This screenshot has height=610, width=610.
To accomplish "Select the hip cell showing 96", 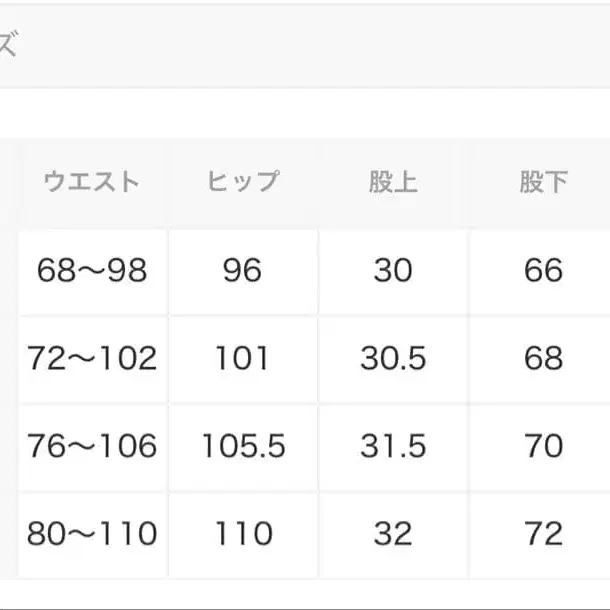I will tap(243, 271).
